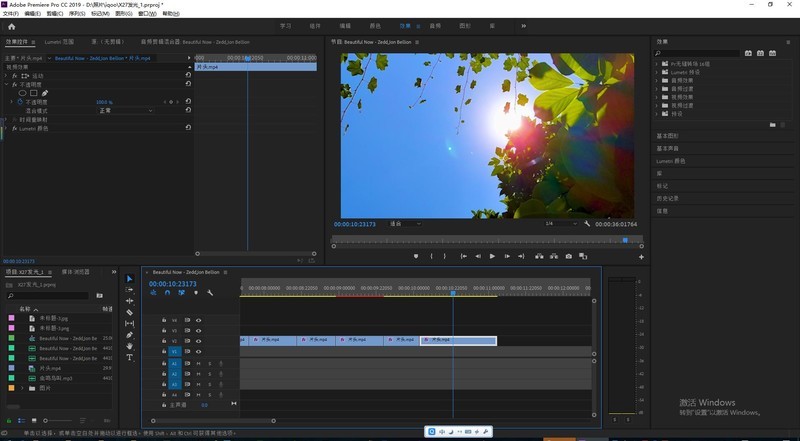Select the Razor tool in the tools panel
This screenshot has height=441, width=800.
pos(130,312)
